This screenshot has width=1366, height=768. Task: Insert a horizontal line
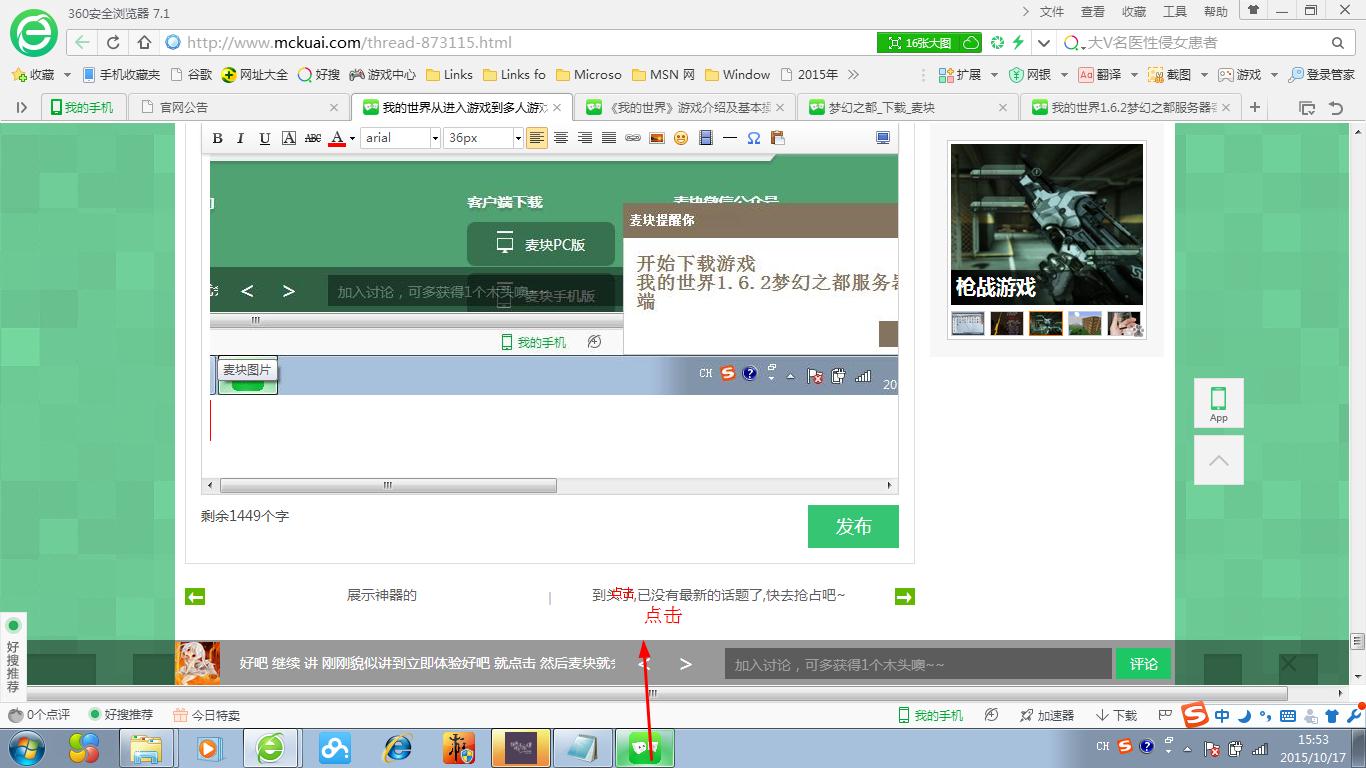tap(730, 138)
